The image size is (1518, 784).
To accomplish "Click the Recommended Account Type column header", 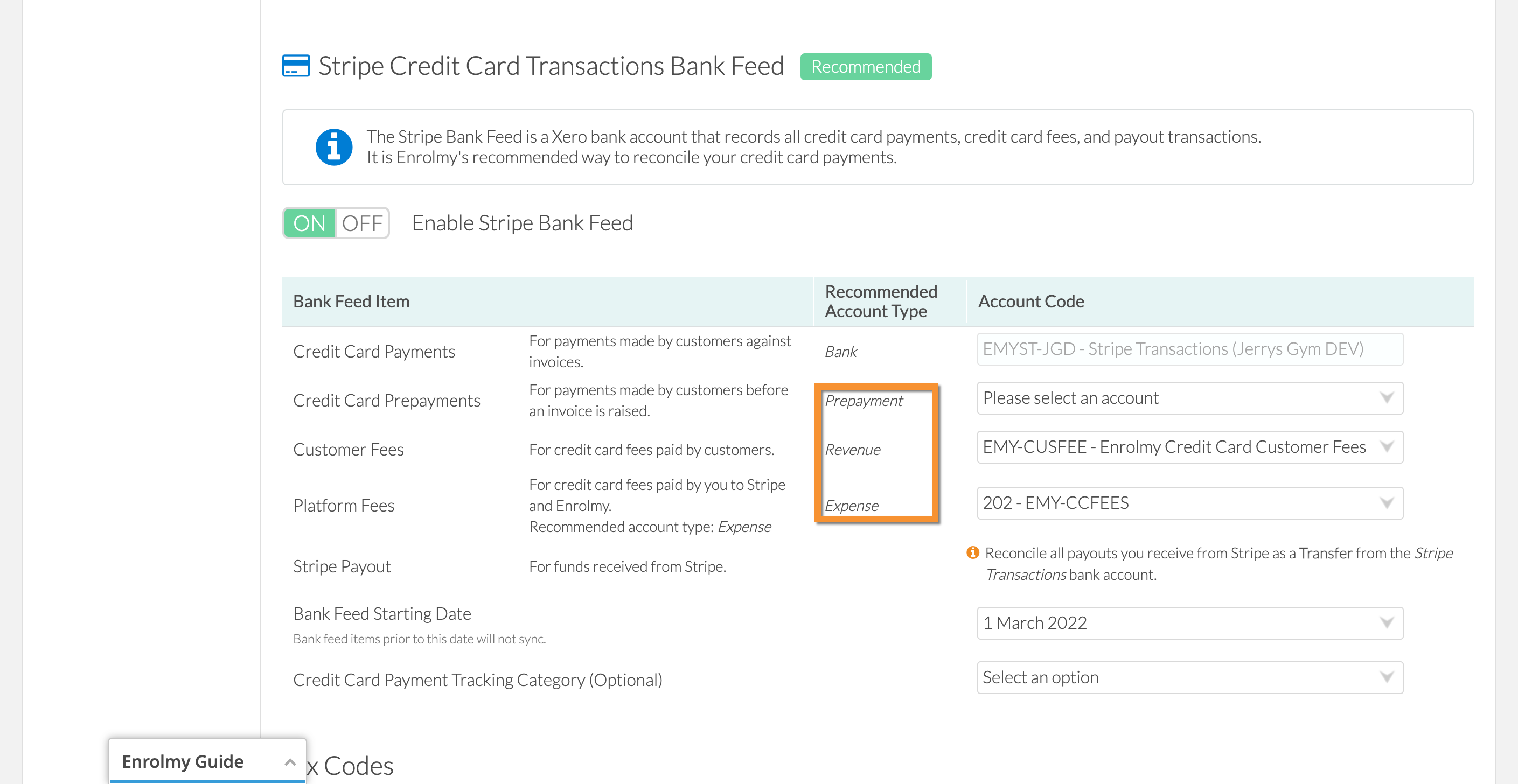I will point(880,302).
